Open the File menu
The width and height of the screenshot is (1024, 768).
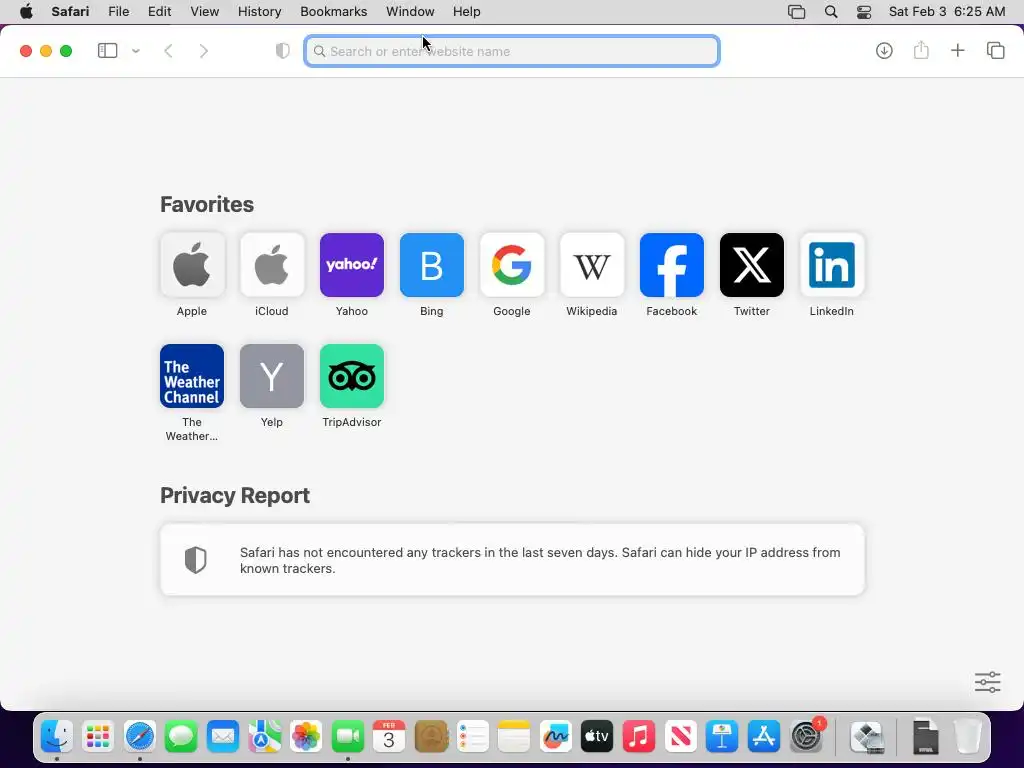point(119,12)
